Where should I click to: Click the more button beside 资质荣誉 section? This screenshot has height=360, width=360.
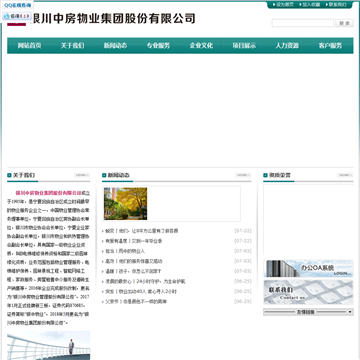pos(345,175)
